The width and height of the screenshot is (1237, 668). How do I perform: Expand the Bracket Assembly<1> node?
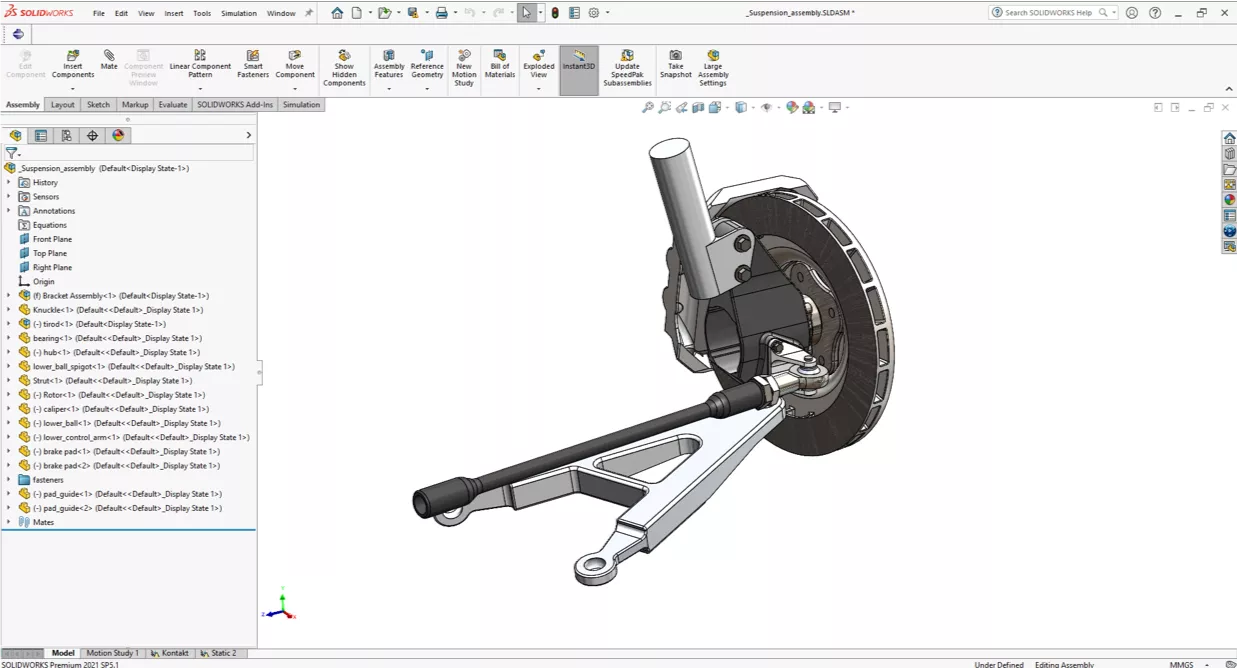[x=8, y=295]
